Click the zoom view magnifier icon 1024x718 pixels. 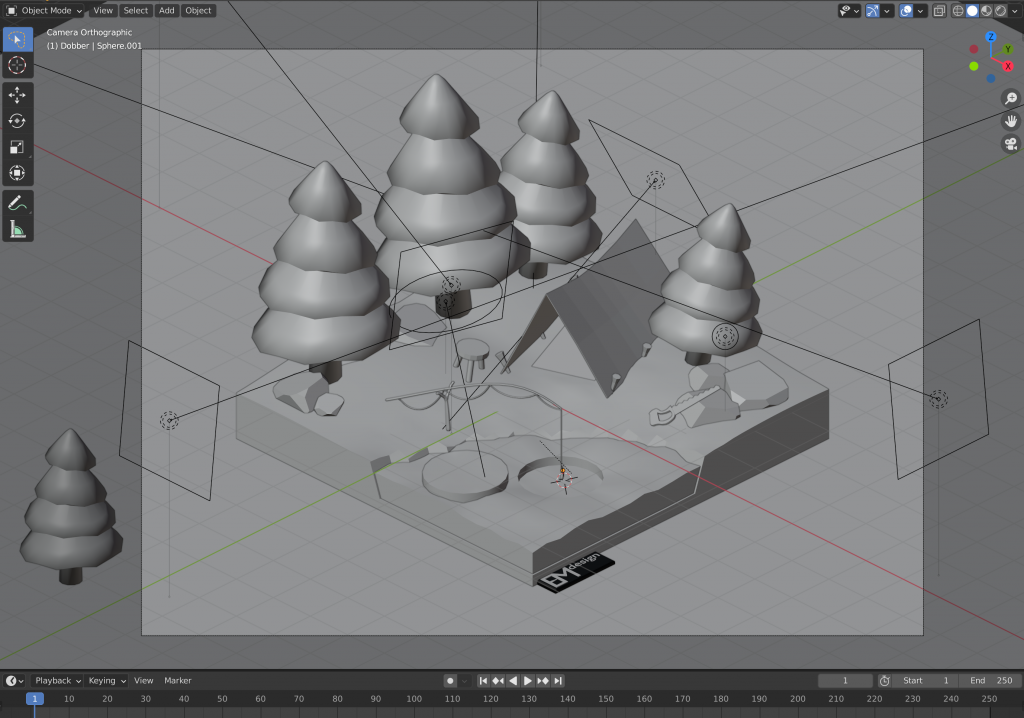tap(1011, 98)
